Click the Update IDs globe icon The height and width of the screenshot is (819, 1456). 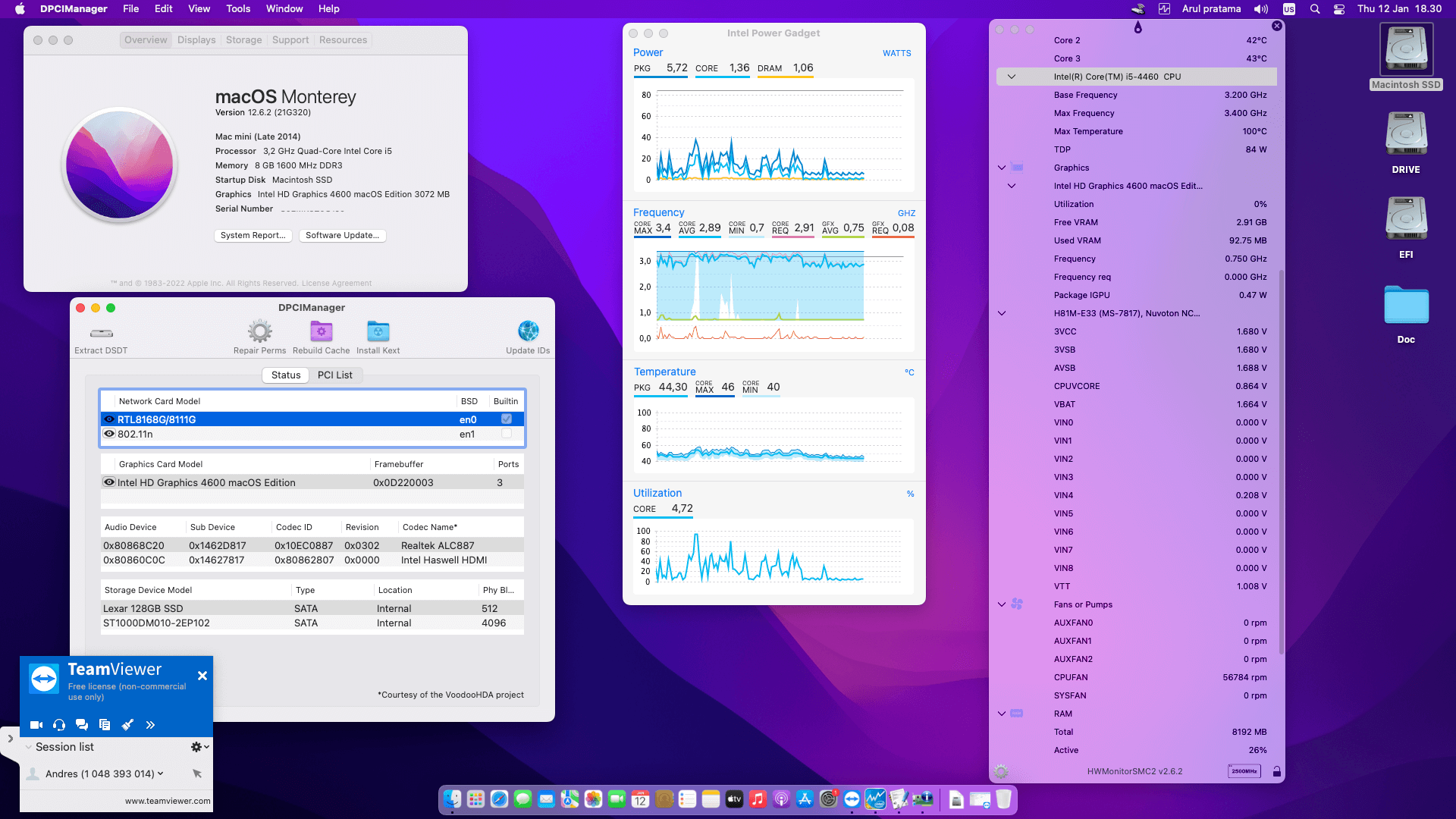pyautogui.click(x=527, y=331)
